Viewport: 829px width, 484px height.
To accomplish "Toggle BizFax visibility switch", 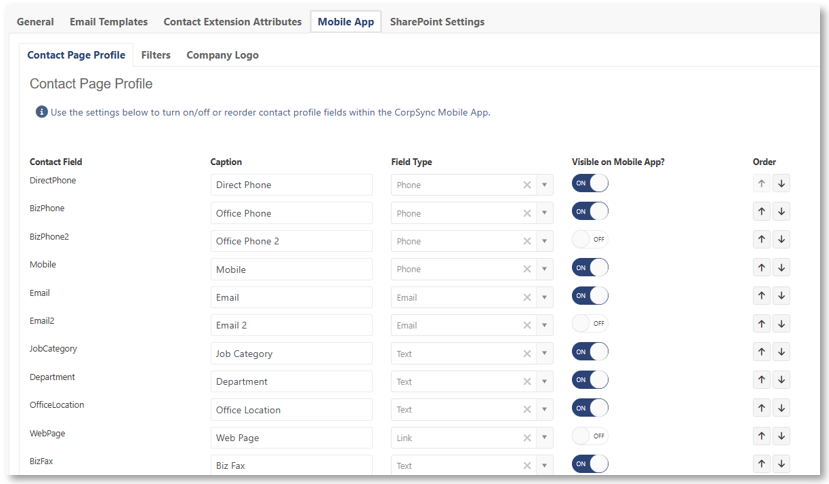I will tap(590, 464).
